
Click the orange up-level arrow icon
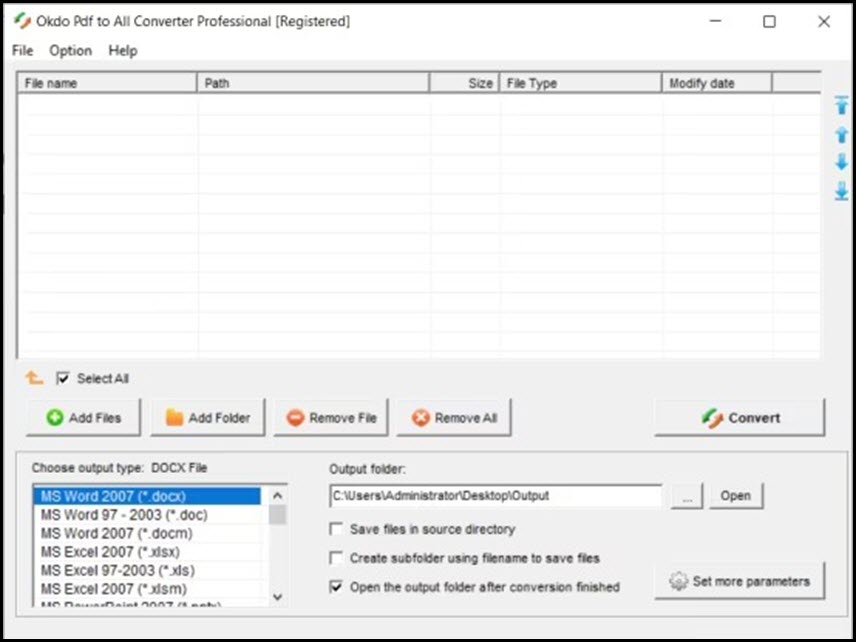34,378
